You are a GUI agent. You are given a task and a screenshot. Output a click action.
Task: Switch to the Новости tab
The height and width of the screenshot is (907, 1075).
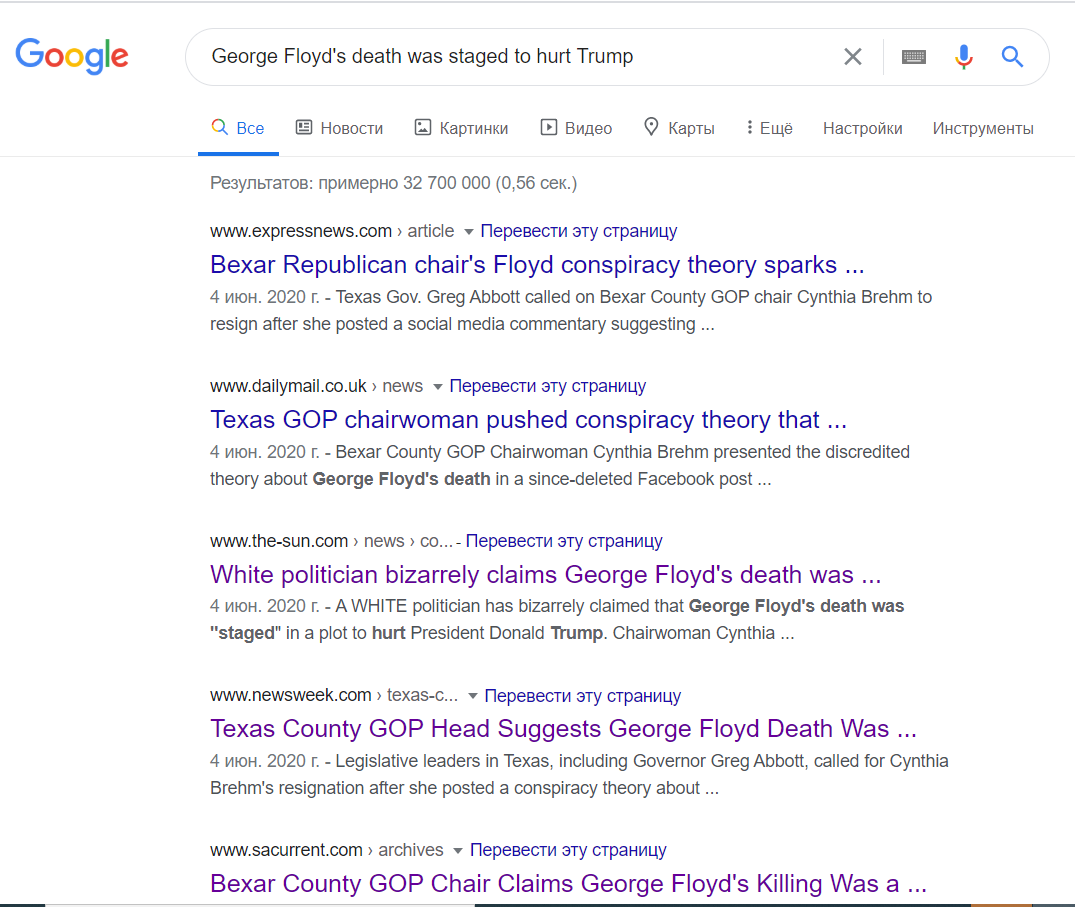339,128
